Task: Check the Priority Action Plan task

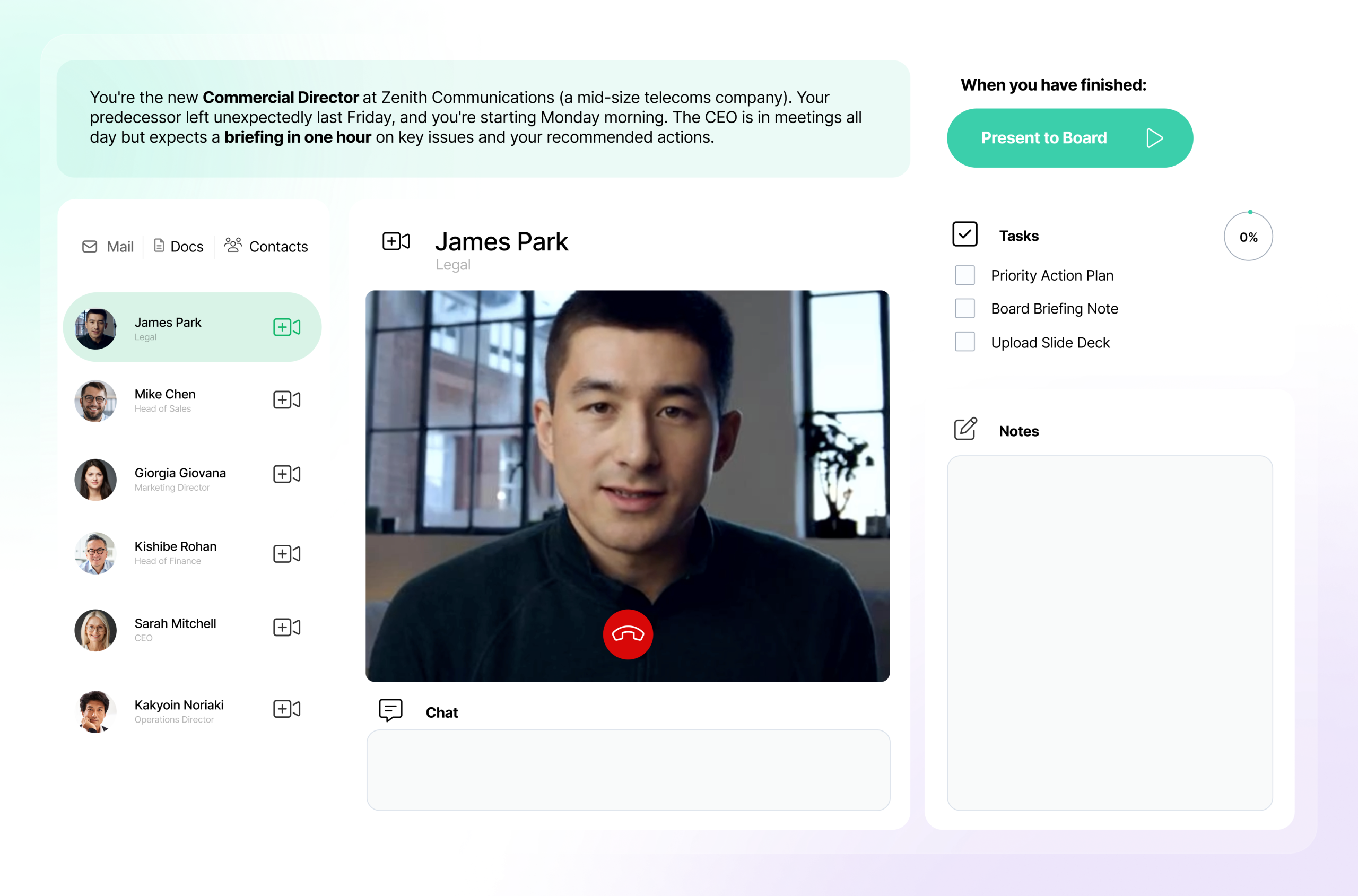Action: click(x=964, y=275)
